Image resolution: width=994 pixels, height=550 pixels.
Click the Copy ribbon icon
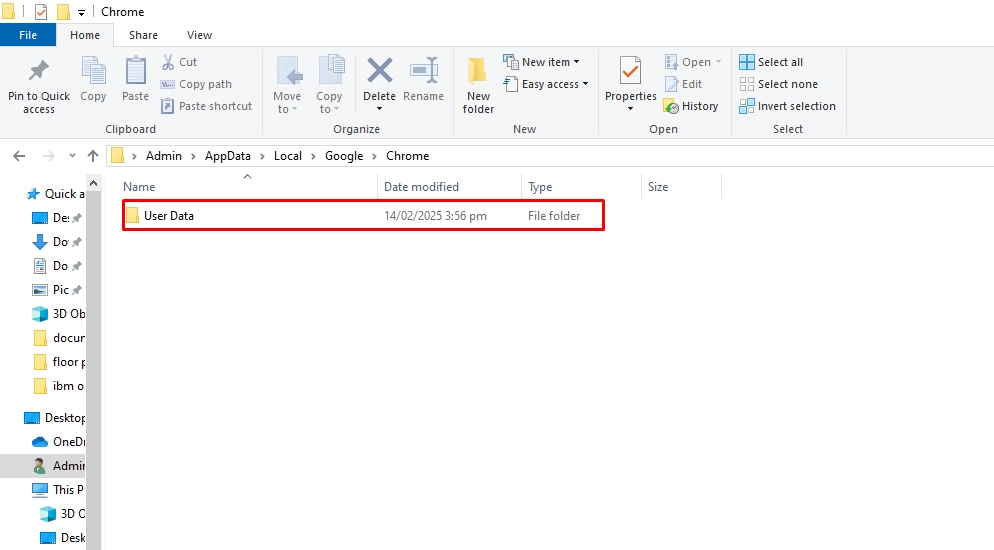93,71
